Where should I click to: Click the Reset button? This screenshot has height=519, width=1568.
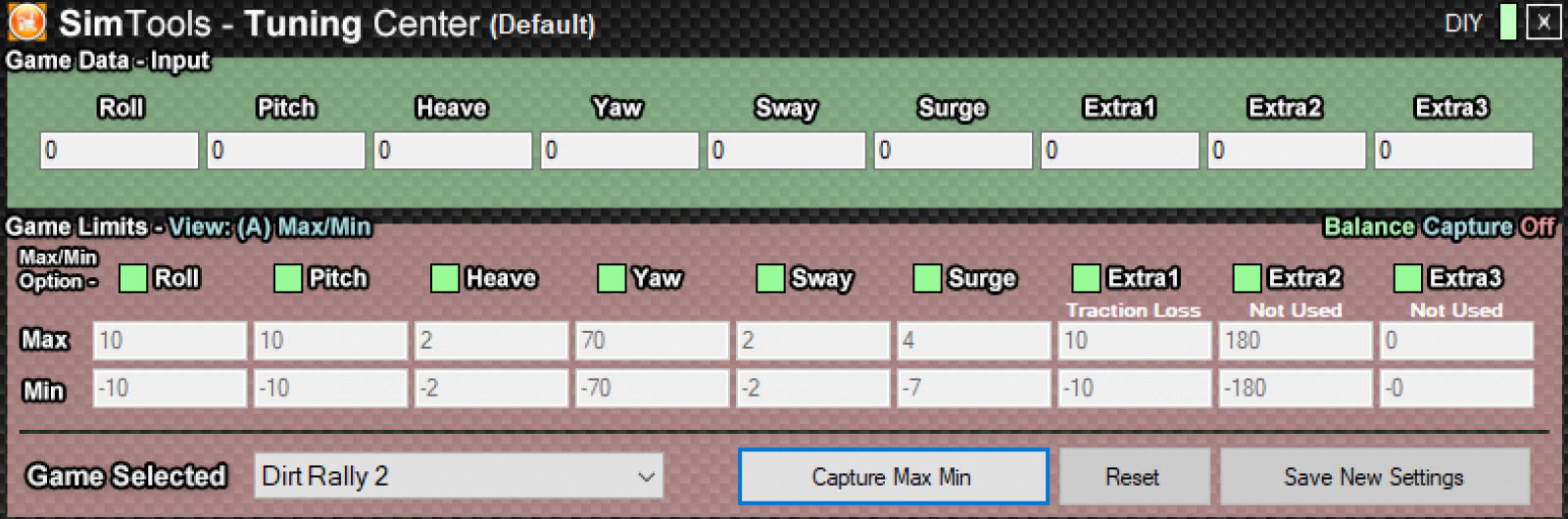(x=1133, y=477)
